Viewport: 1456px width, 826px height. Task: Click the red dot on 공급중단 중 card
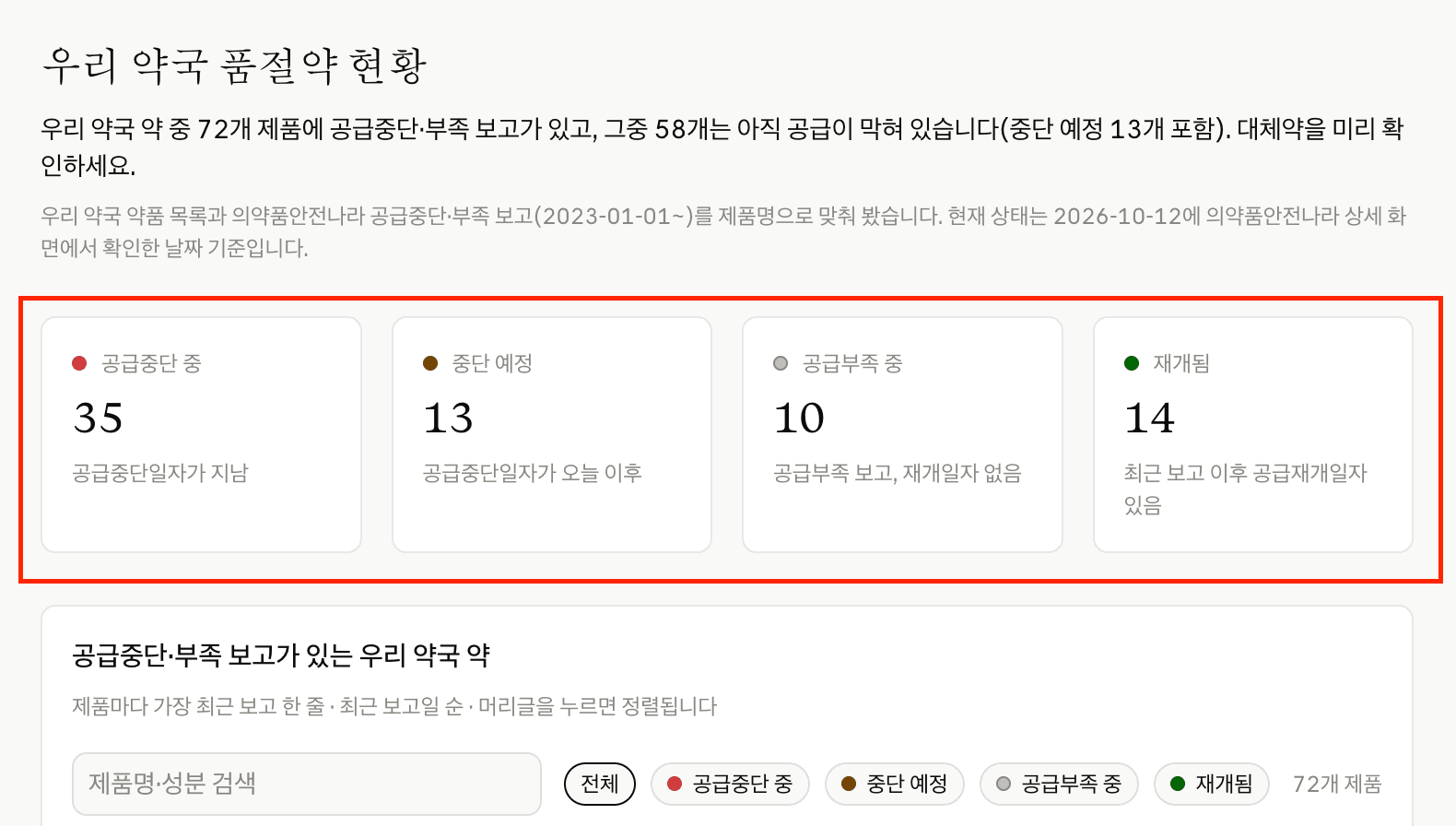[x=79, y=363]
